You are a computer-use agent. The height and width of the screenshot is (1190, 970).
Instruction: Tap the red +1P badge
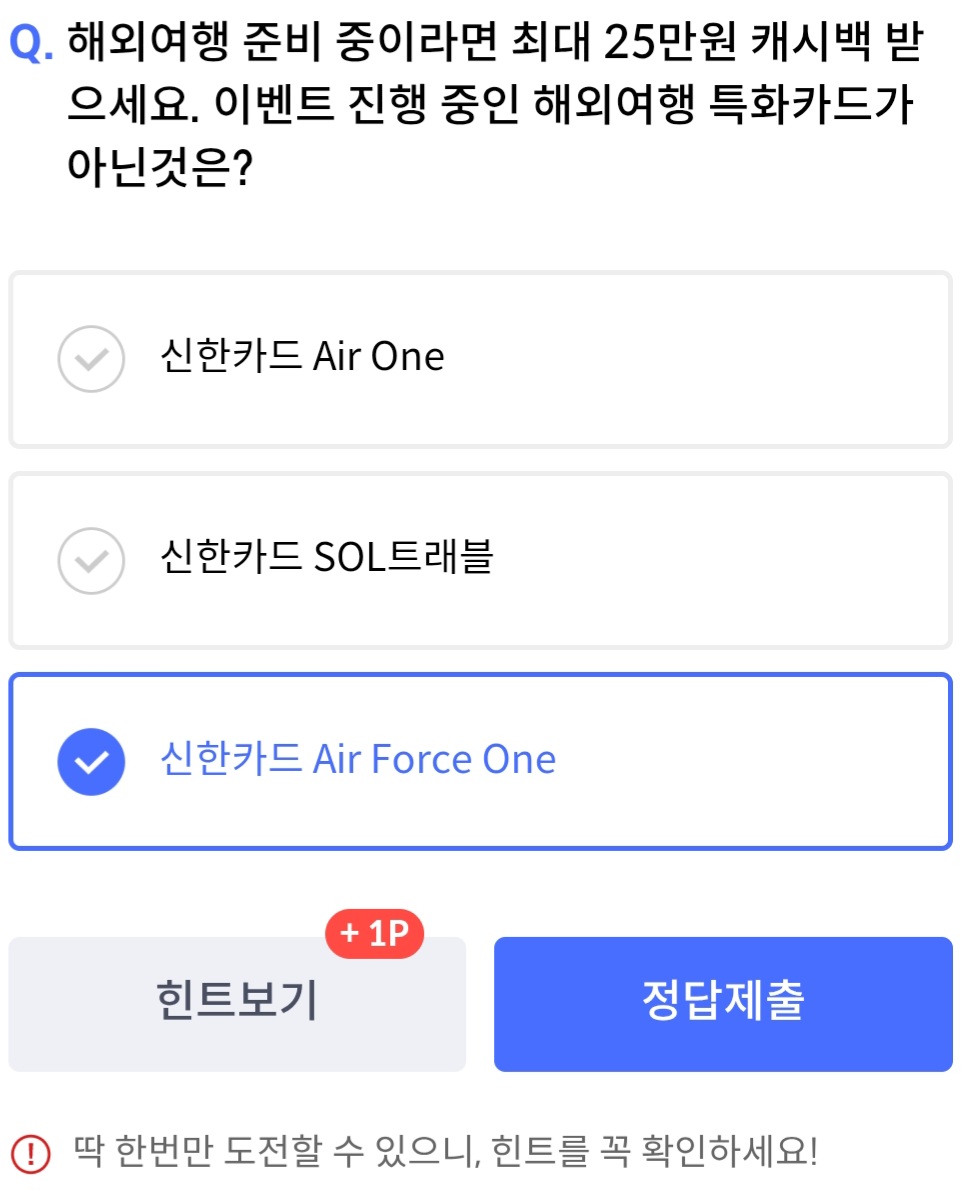pos(374,933)
